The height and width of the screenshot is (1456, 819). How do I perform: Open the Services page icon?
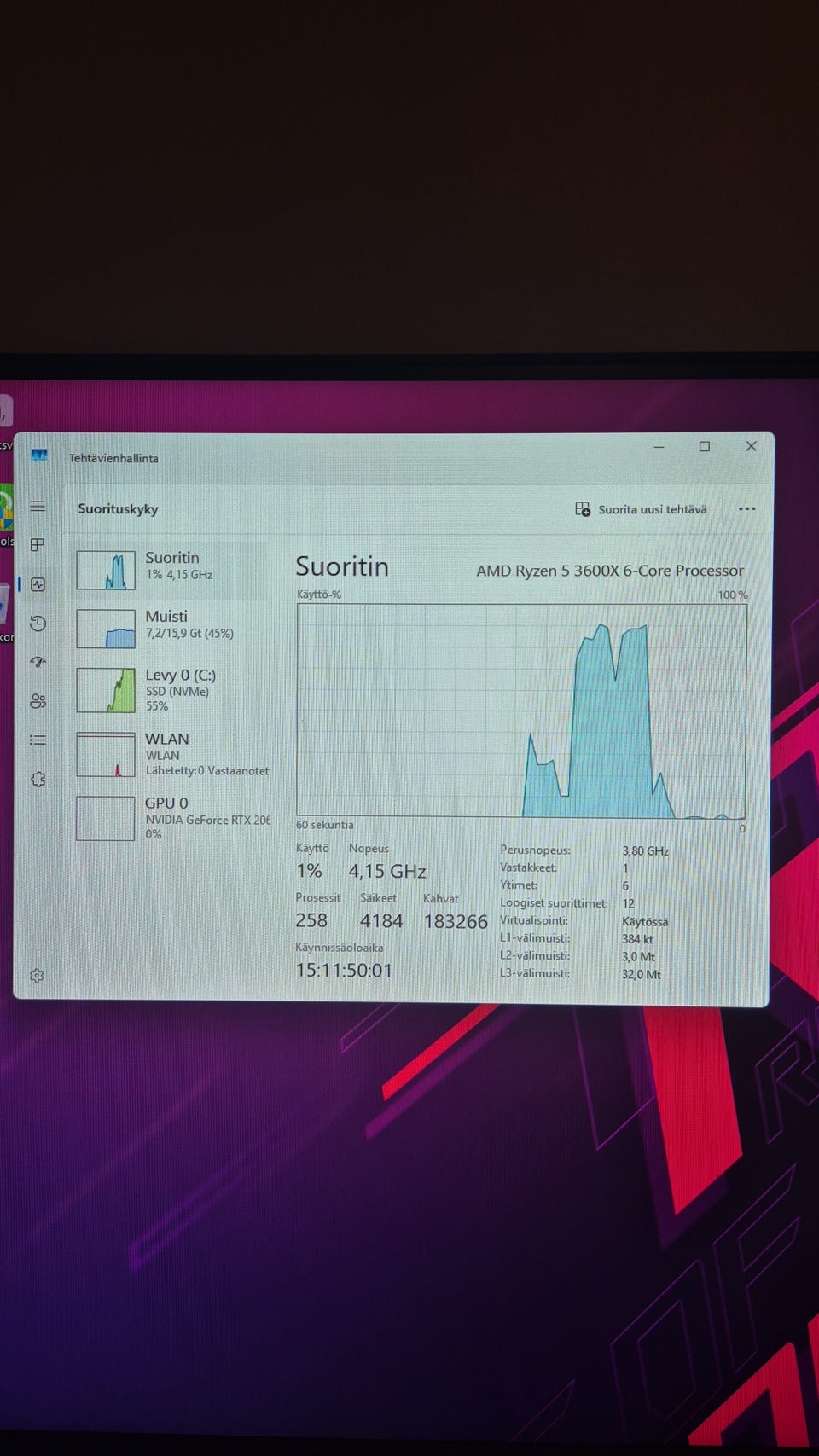click(x=38, y=779)
